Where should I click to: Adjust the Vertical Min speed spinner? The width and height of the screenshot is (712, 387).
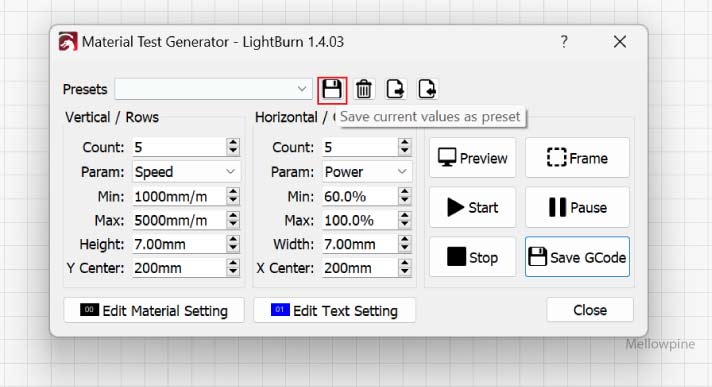pos(233,196)
